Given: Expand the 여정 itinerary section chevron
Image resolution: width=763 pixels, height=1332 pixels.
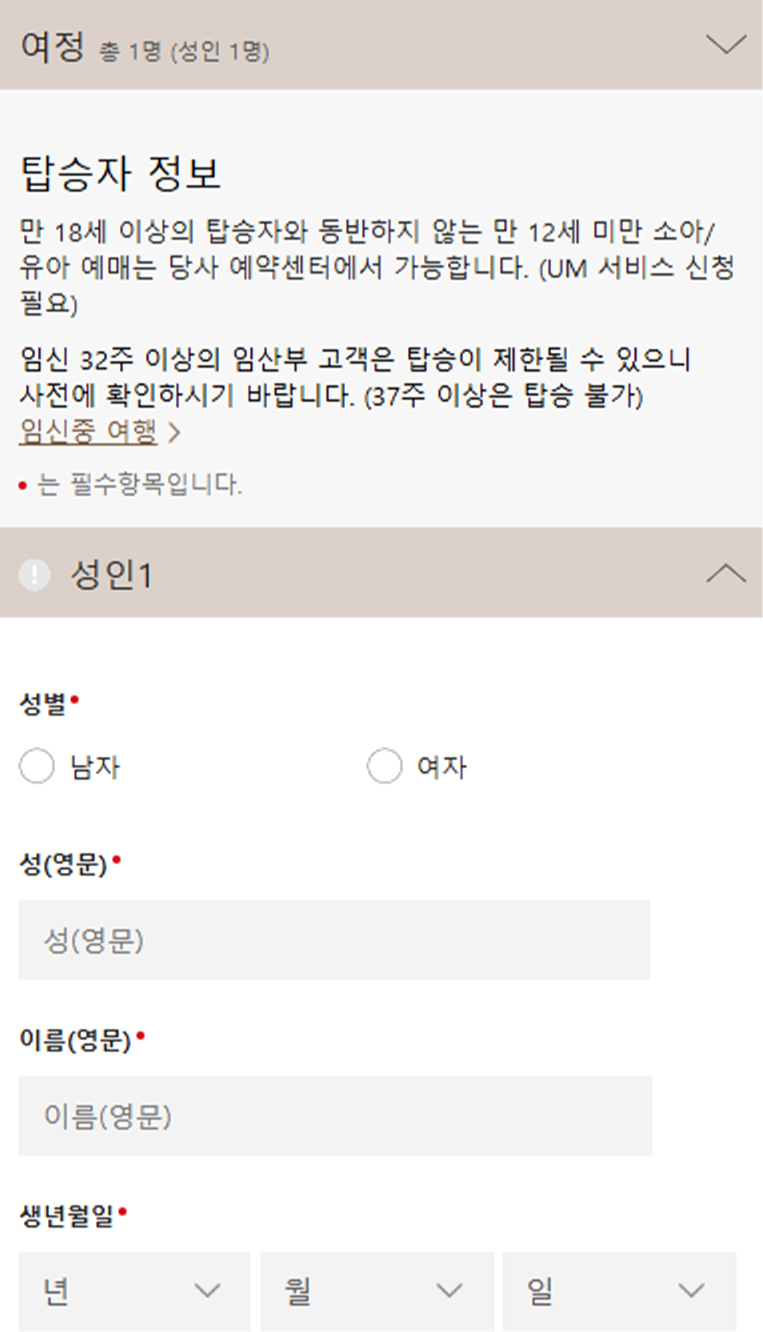Looking at the screenshot, I should [727, 42].
